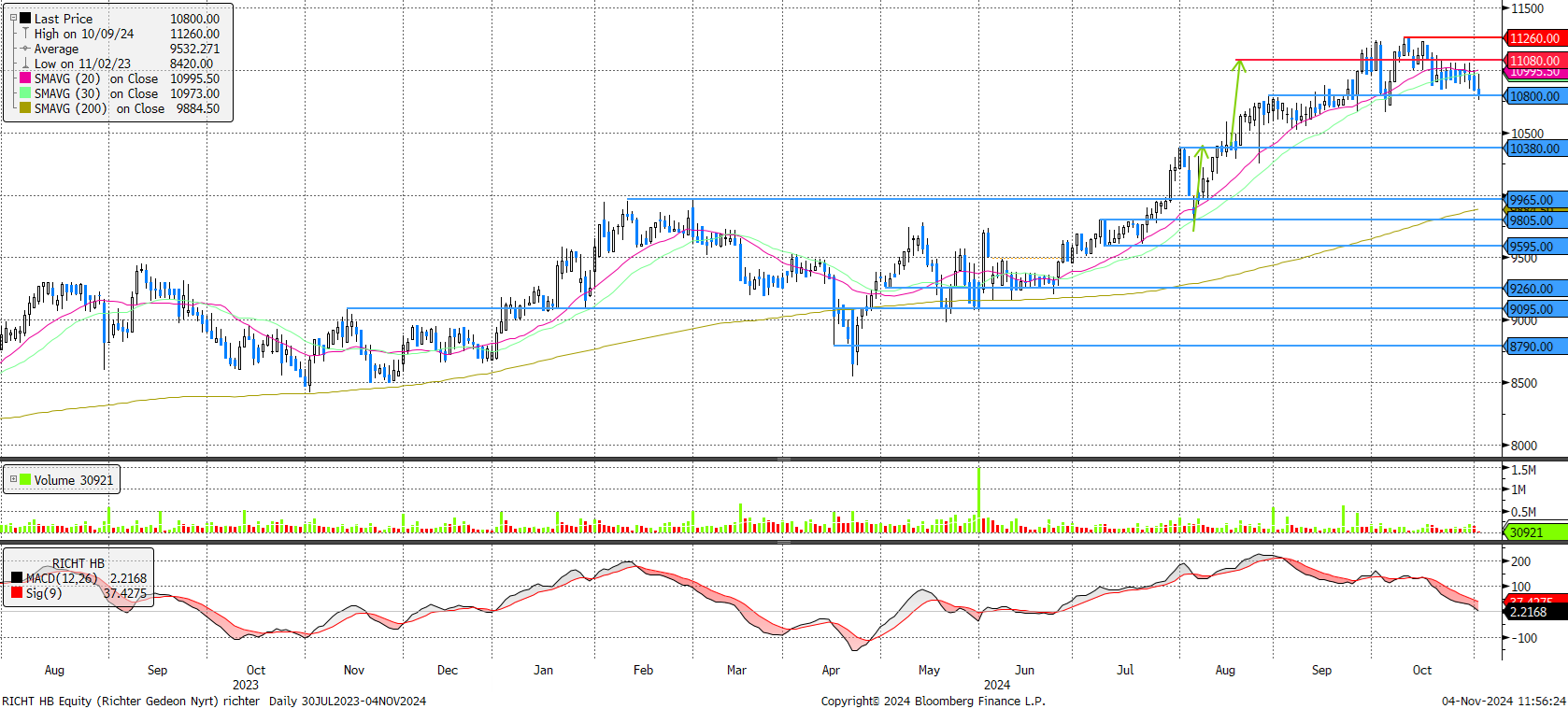This screenshot has height=709, width=1568.
Task: Click the divider between price and volume panes
Action: tap(784, 459)
